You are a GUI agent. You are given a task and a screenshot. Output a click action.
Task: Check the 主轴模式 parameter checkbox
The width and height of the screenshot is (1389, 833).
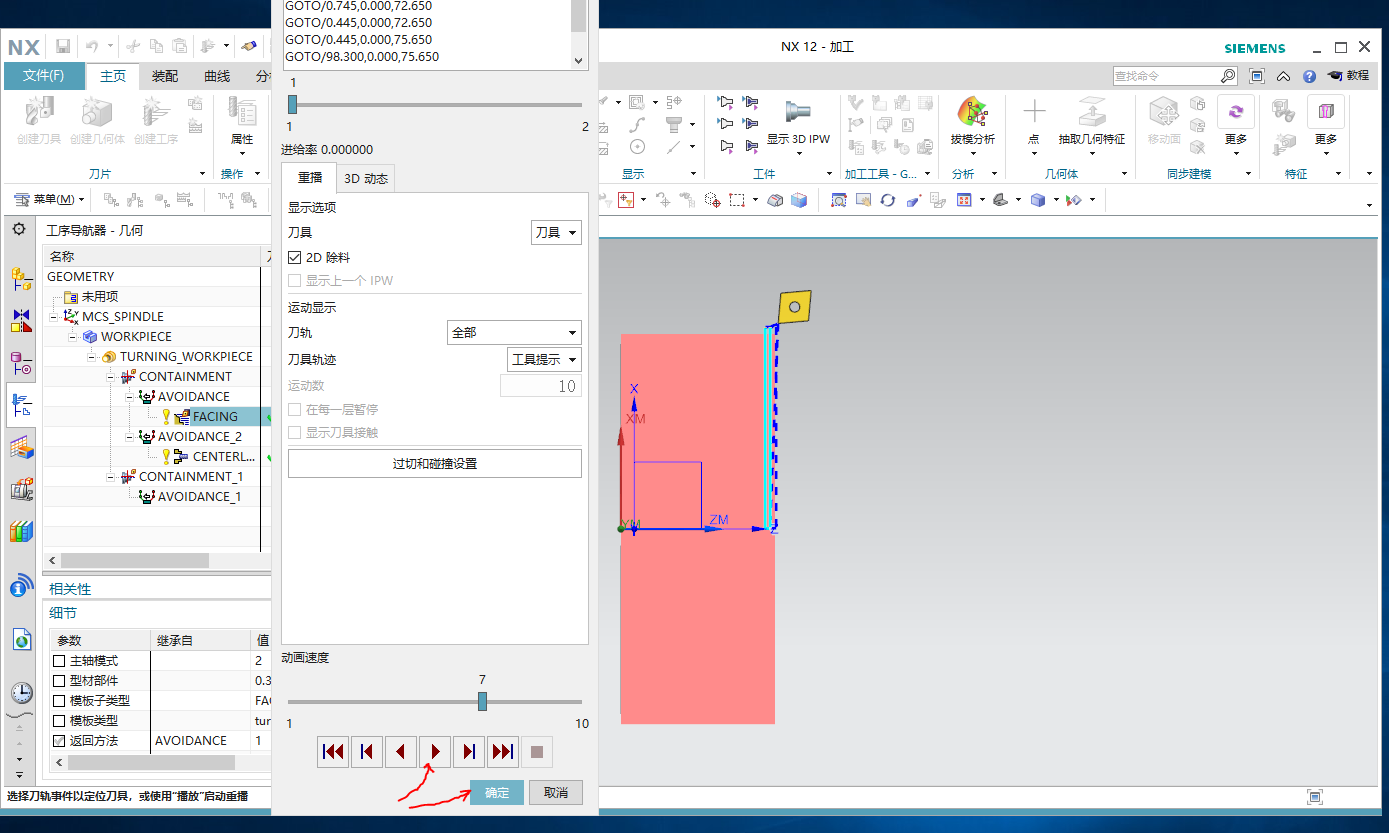tap(59, 661)
